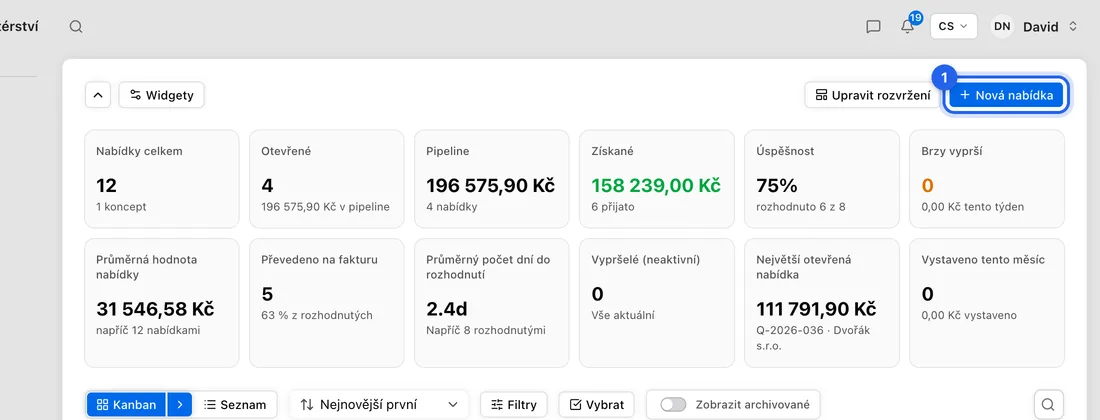Click the 2.4d average days value

tap(447, 309)
